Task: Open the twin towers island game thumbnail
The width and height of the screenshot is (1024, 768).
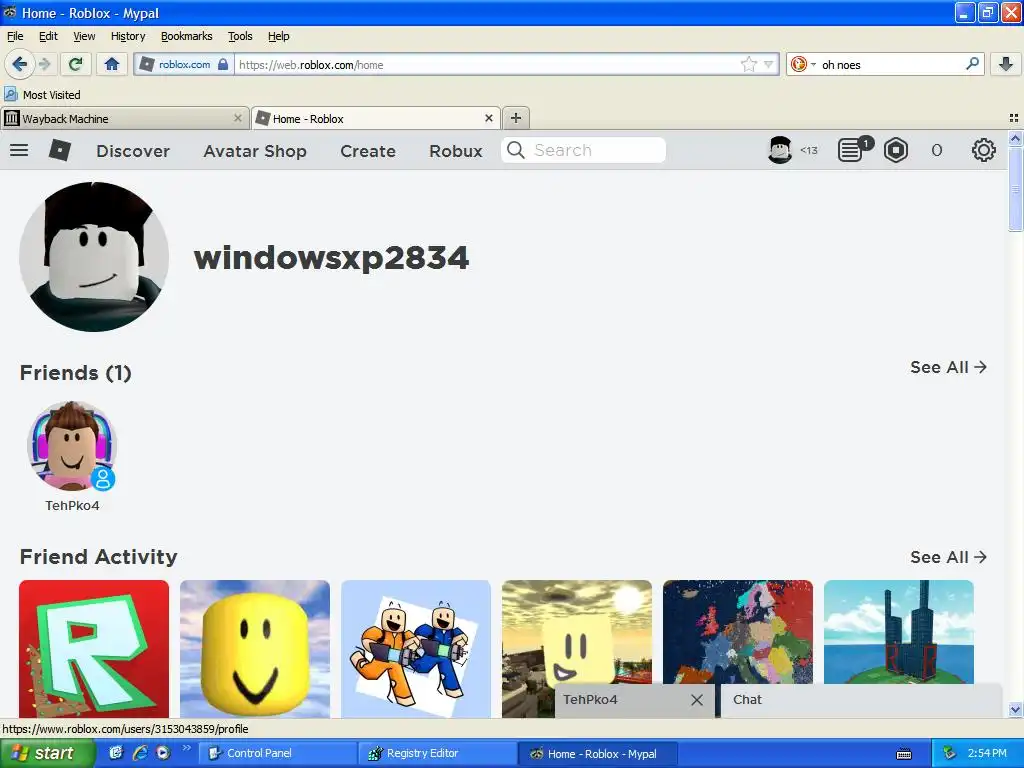Action: pyautogui.click(x=899, y=632)
